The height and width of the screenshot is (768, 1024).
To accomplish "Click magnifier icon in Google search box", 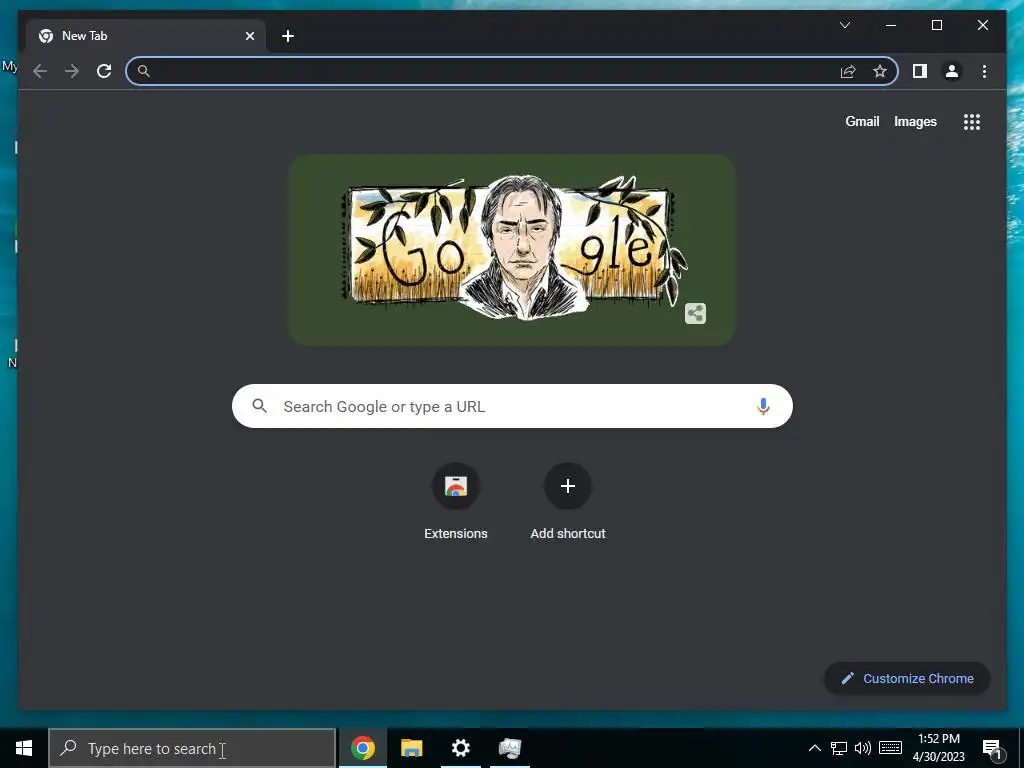I will 259,406.
